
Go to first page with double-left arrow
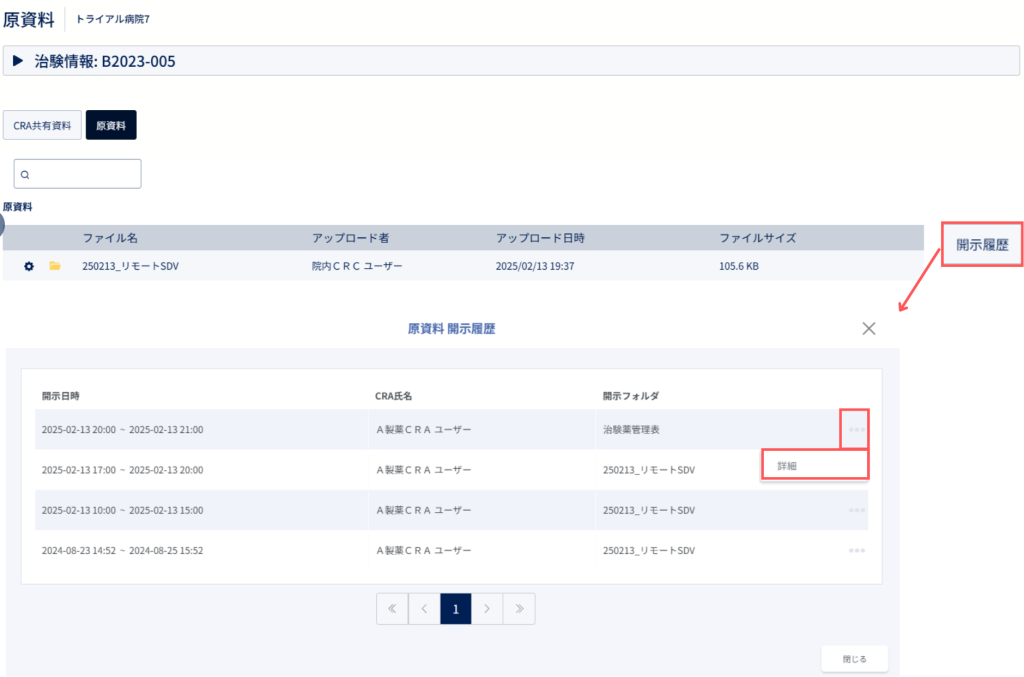coord(392,608)
